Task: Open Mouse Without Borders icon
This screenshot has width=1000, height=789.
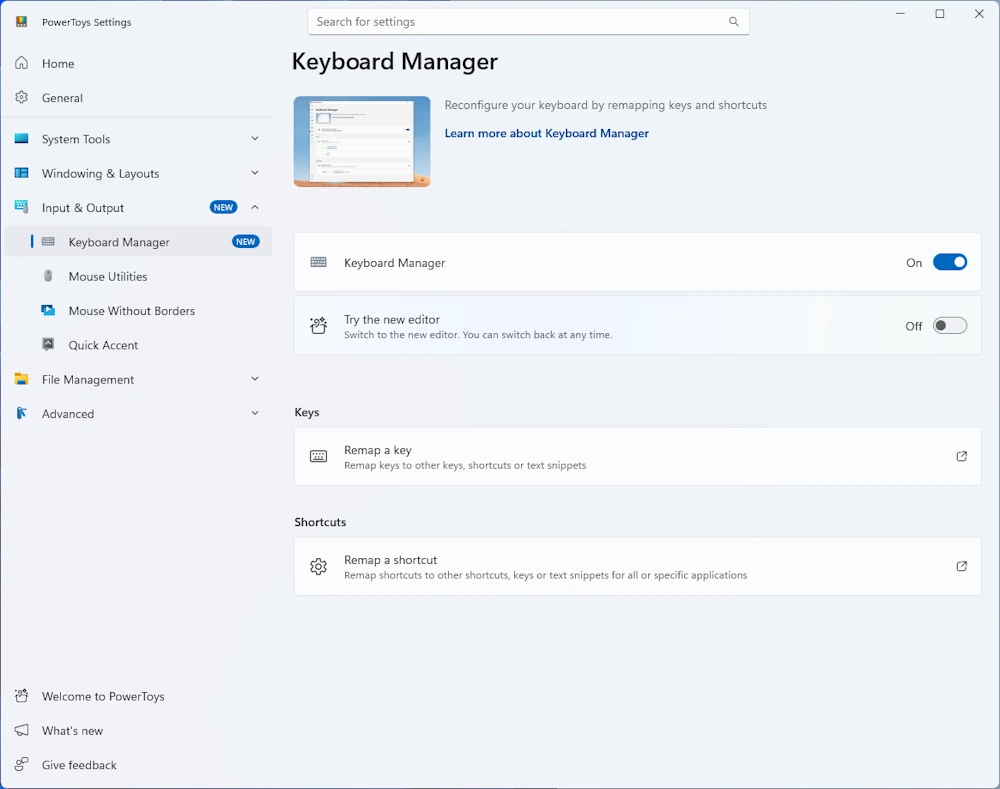Action: (x=48, y=311)
